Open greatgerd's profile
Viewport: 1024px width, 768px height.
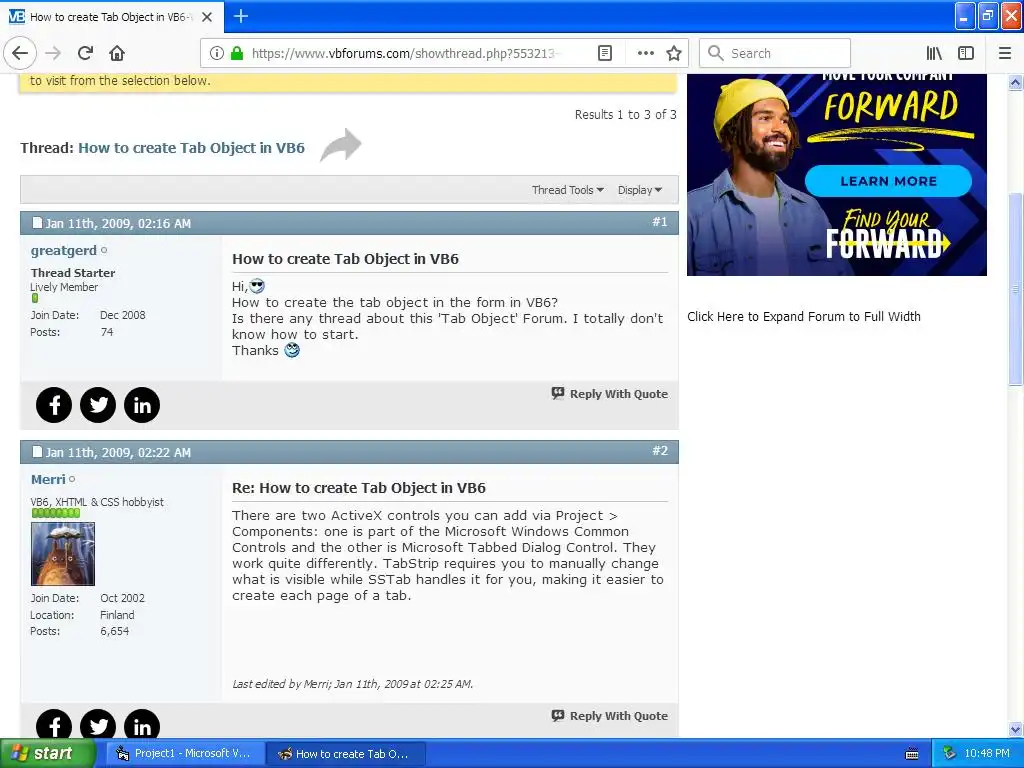(63, 250)
